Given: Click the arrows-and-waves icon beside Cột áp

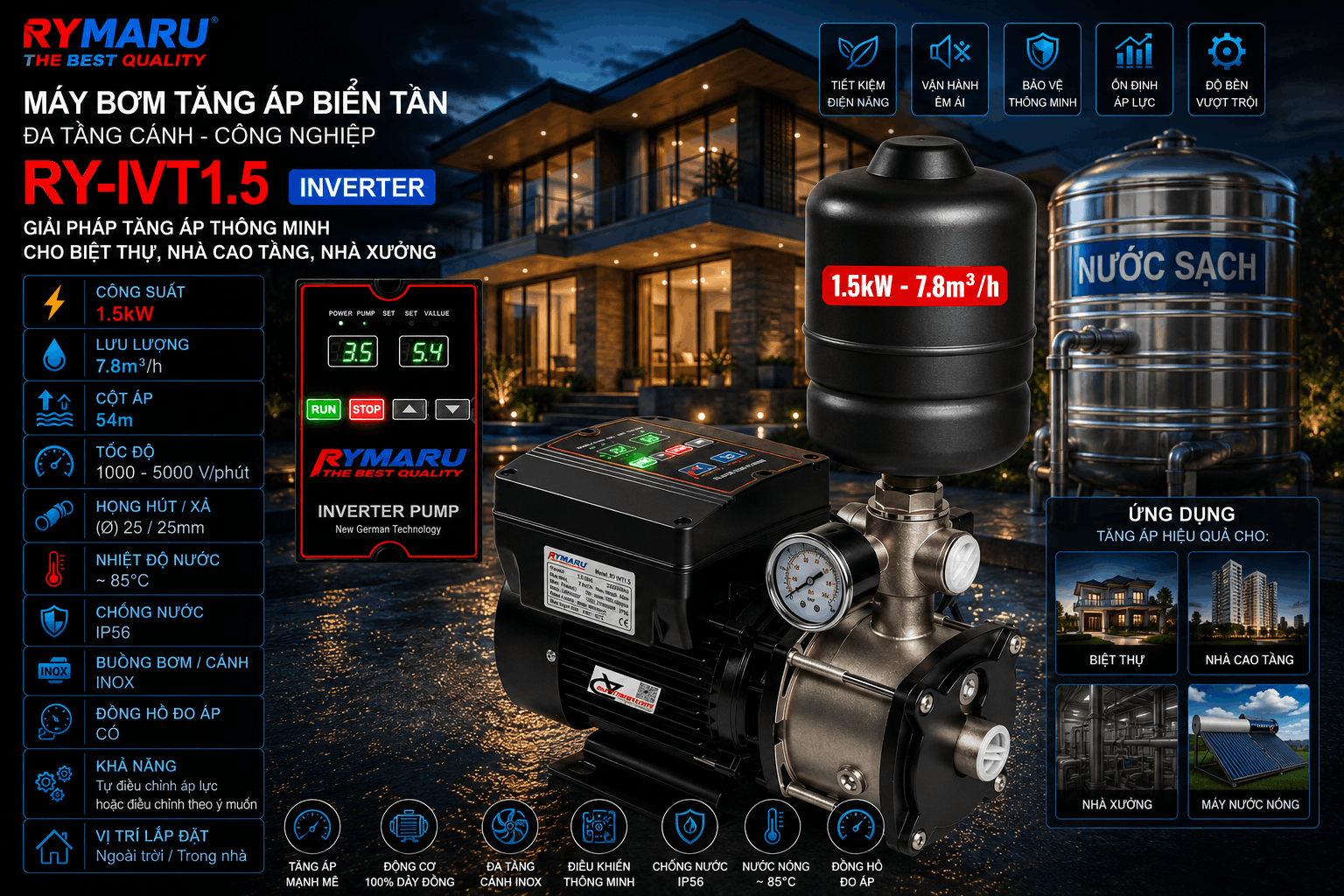Looking at the screenshot, I should coord(54,409).
